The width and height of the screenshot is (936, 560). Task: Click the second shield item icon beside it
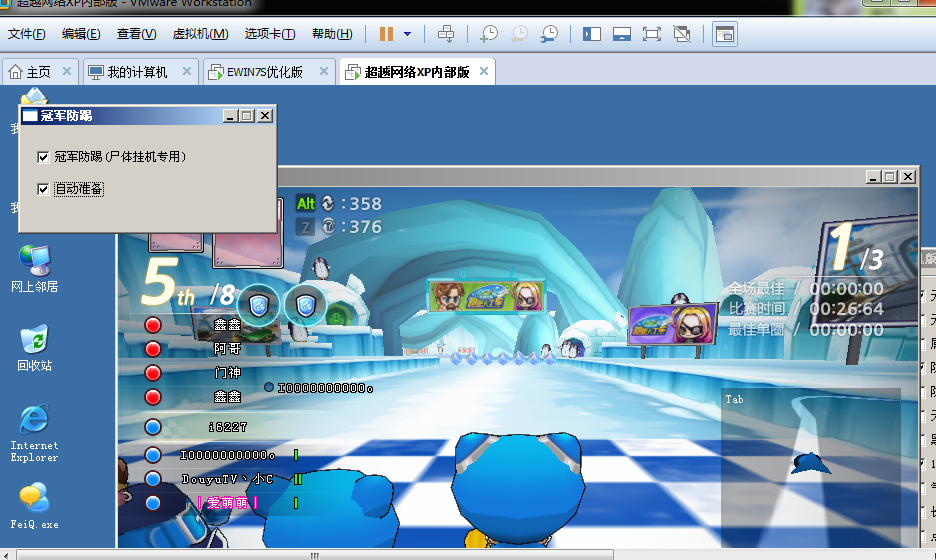305,306
